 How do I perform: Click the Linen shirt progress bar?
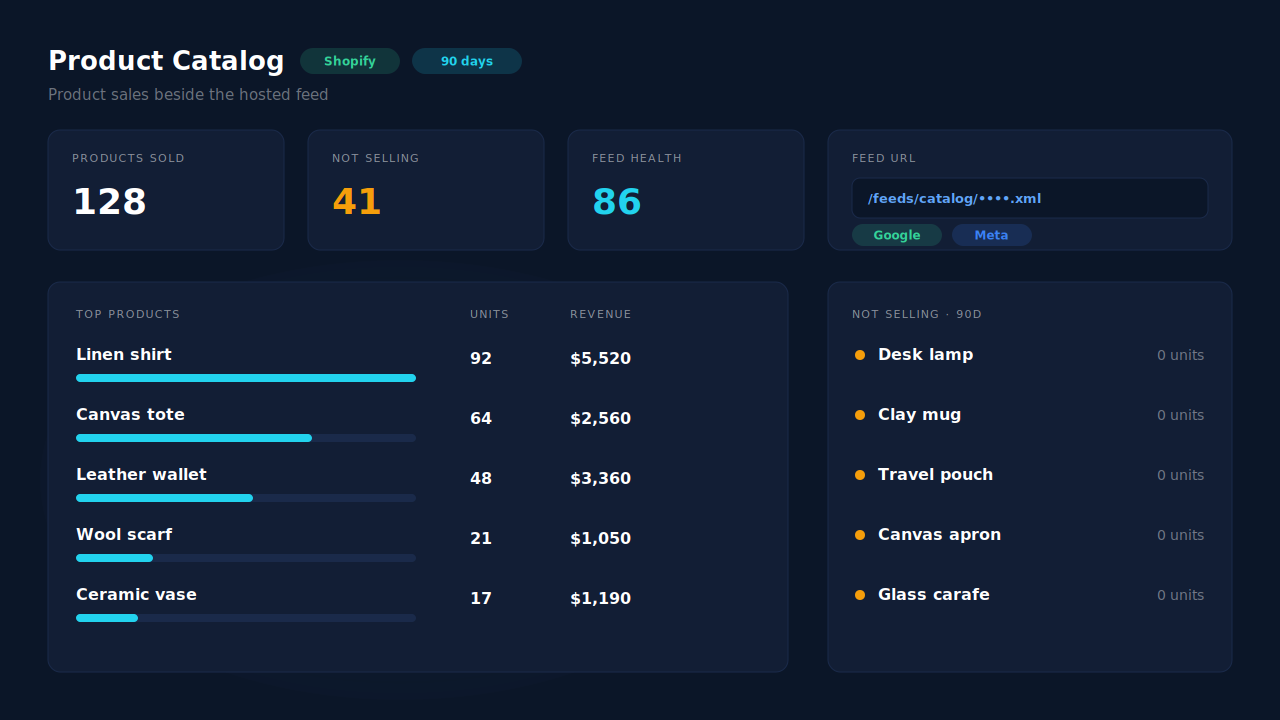246,378
